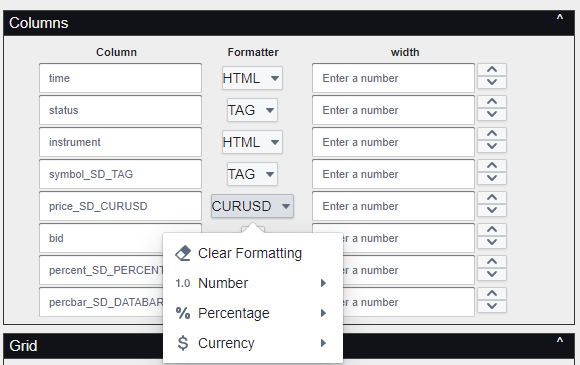Click the symbol_SD_TAG column name field
580x365 pixels.
[x=120, y=174]
